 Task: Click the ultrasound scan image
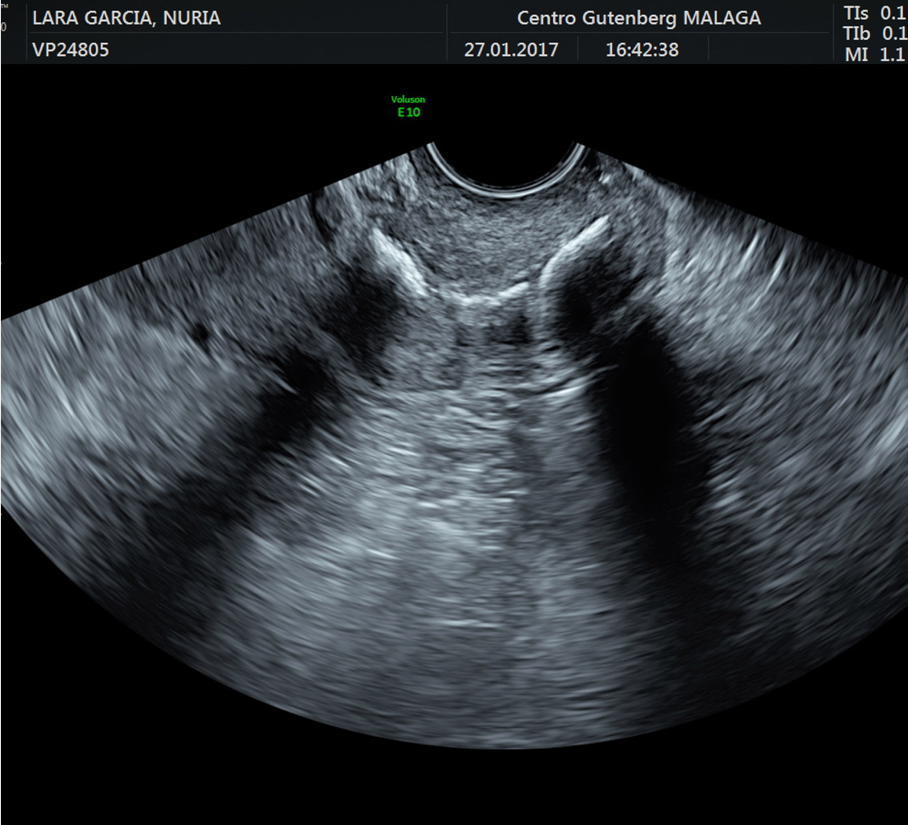[x=454, y=446]
